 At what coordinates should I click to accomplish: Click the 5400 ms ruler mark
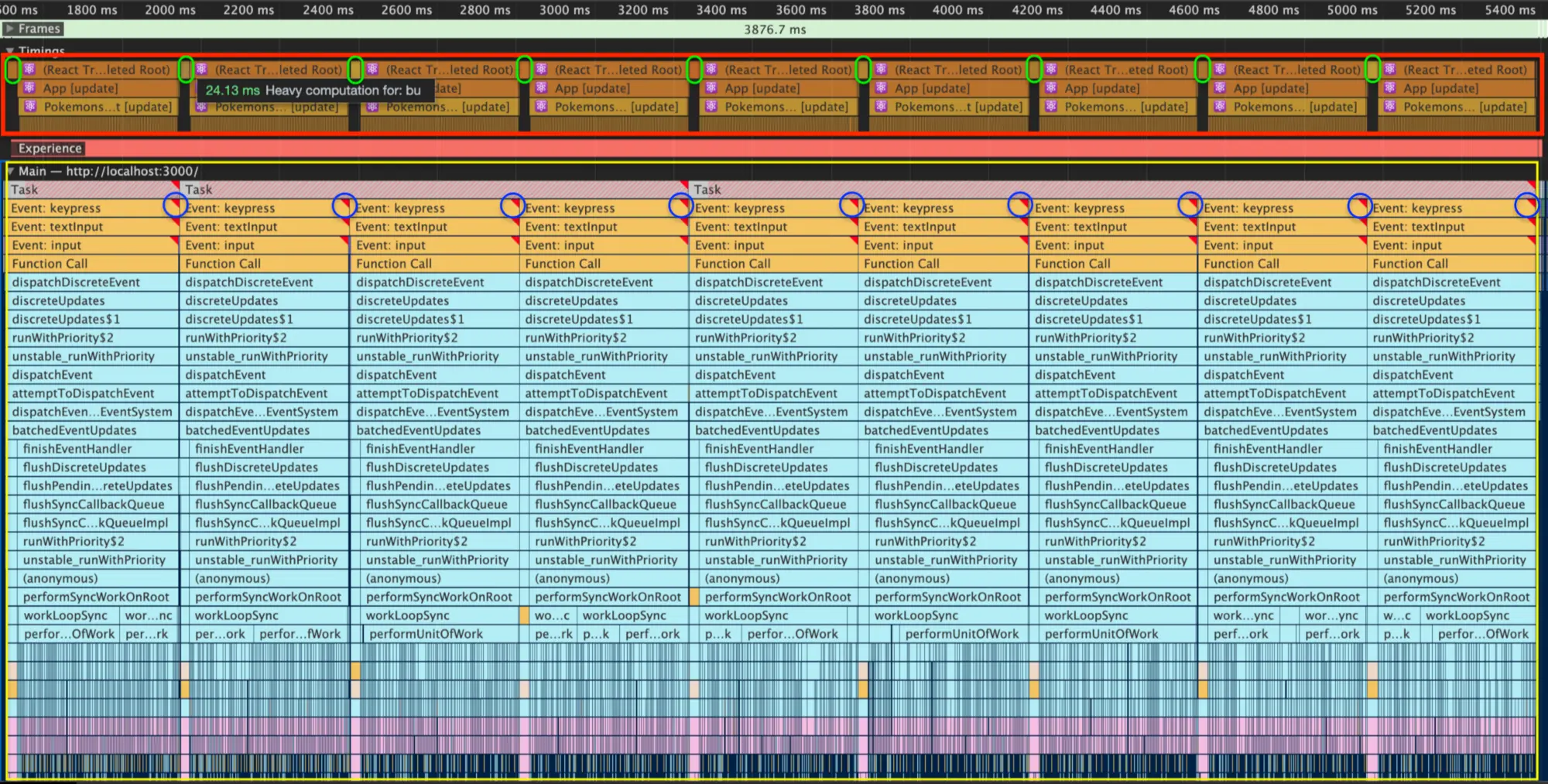click(1510, 10)
